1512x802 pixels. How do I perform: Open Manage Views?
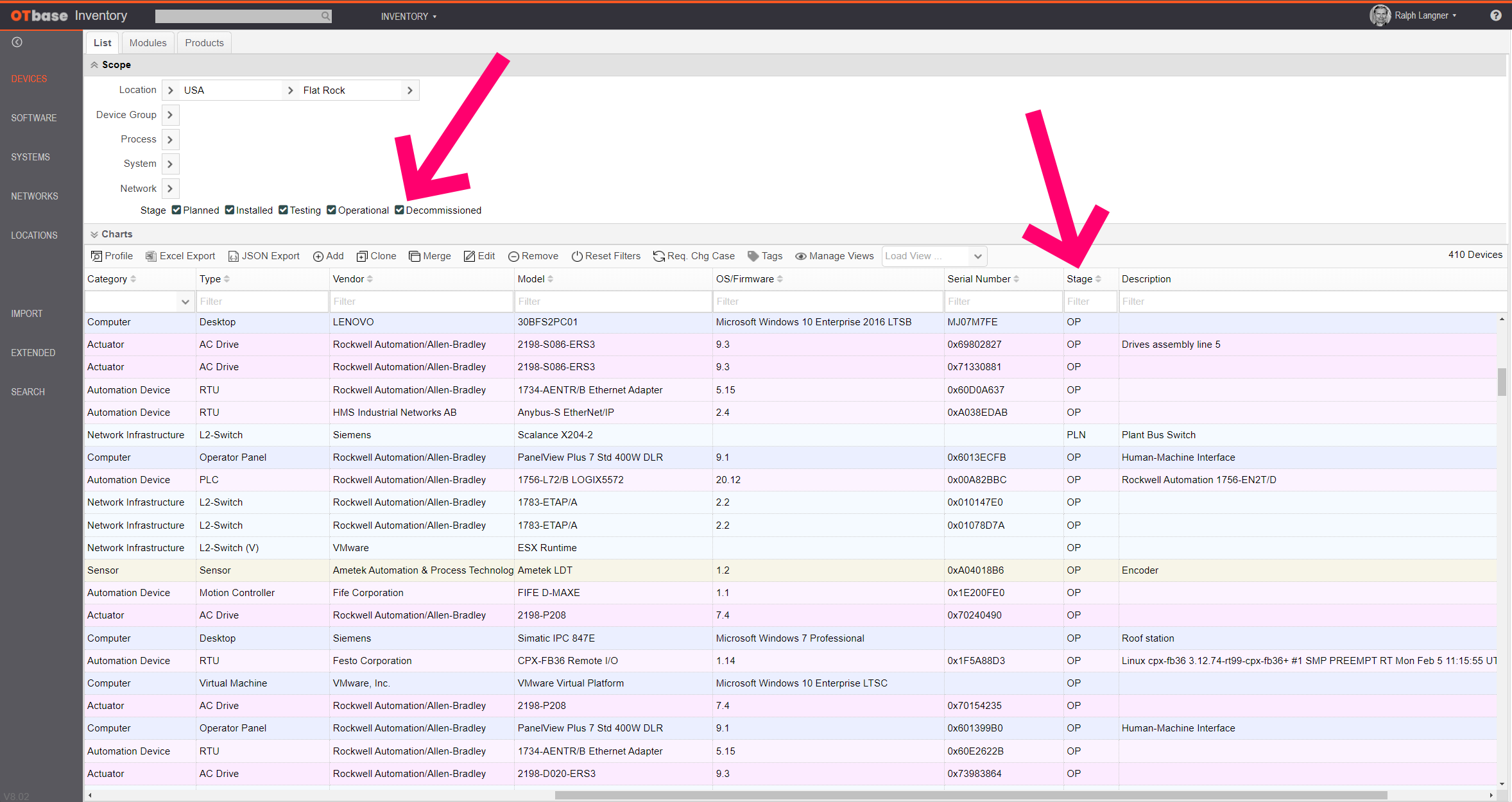[834, 256]
